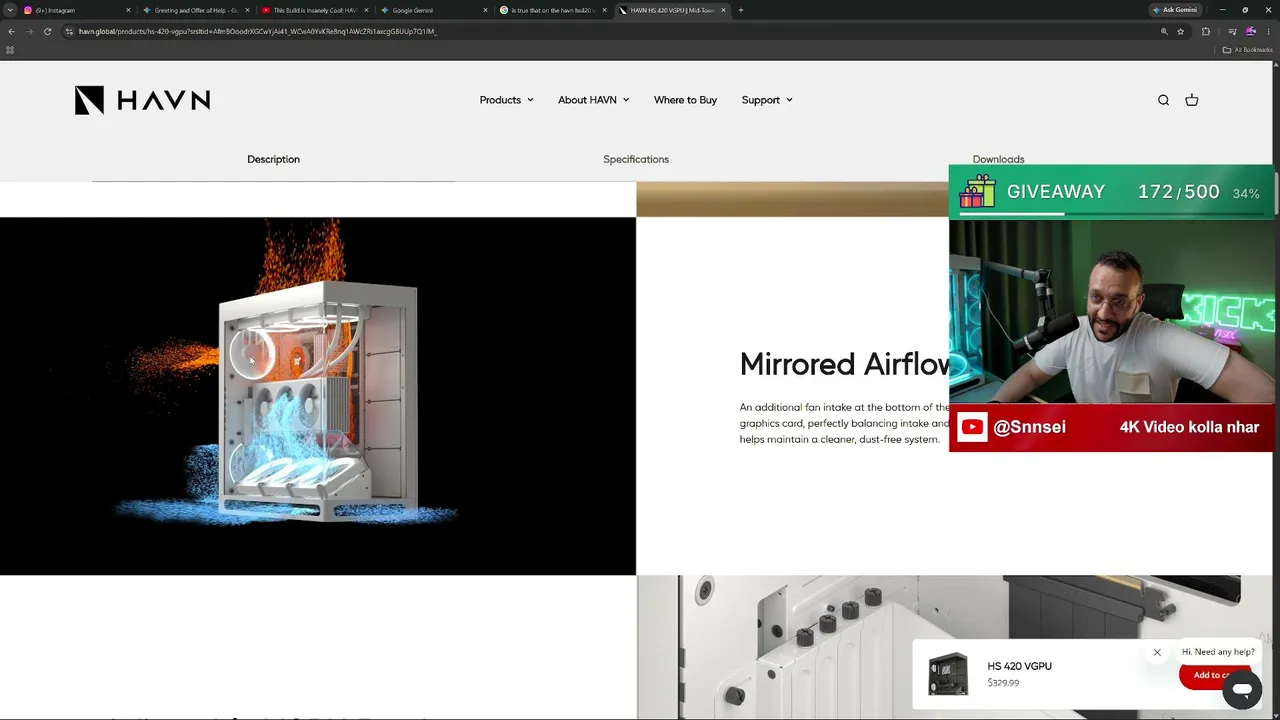
Task: Click the Ask Gemini button
Action: pyautogui.click(x=1175, y=10)
